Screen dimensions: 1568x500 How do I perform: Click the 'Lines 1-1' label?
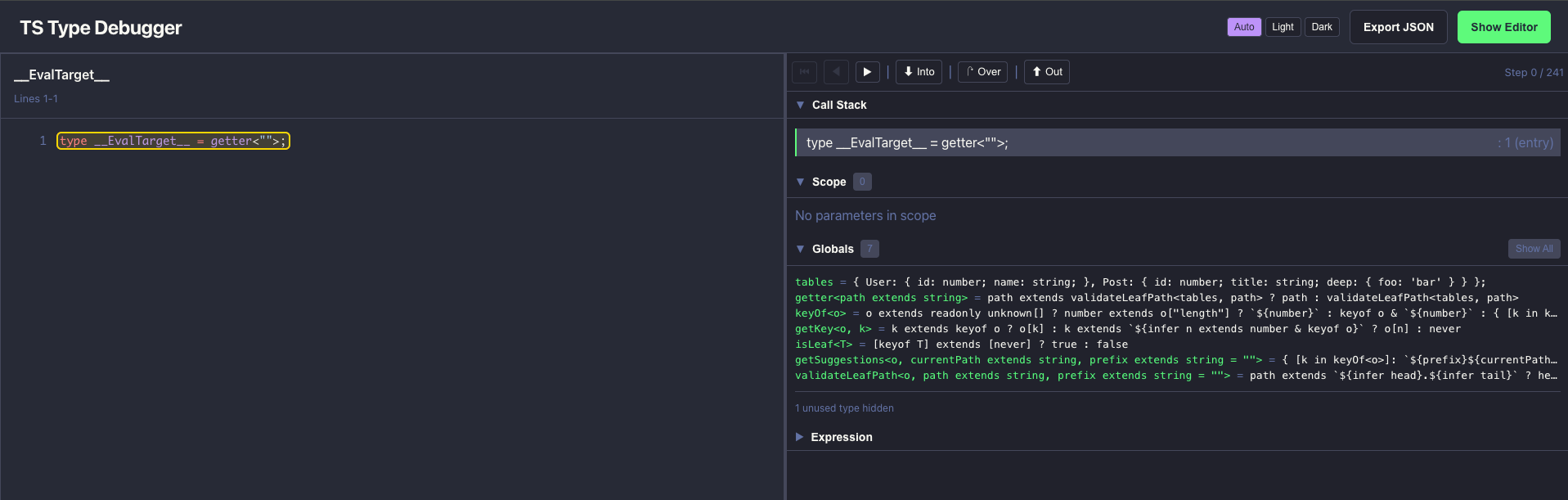tap(36, 98)
